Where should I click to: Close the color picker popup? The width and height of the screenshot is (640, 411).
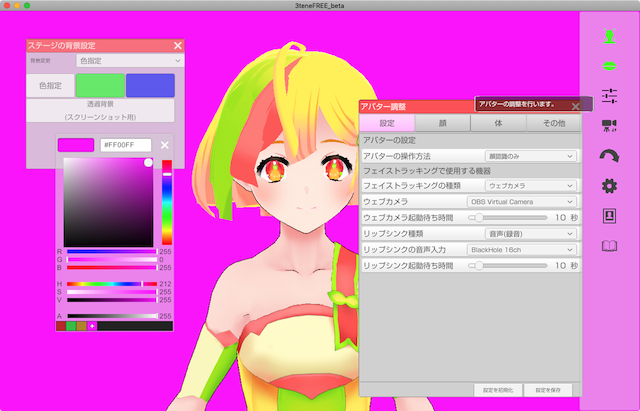[164, 145]
